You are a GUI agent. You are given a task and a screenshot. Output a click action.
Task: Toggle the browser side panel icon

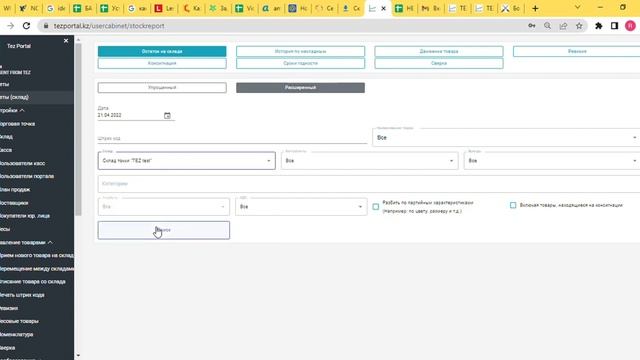click(x=614, y=26)
